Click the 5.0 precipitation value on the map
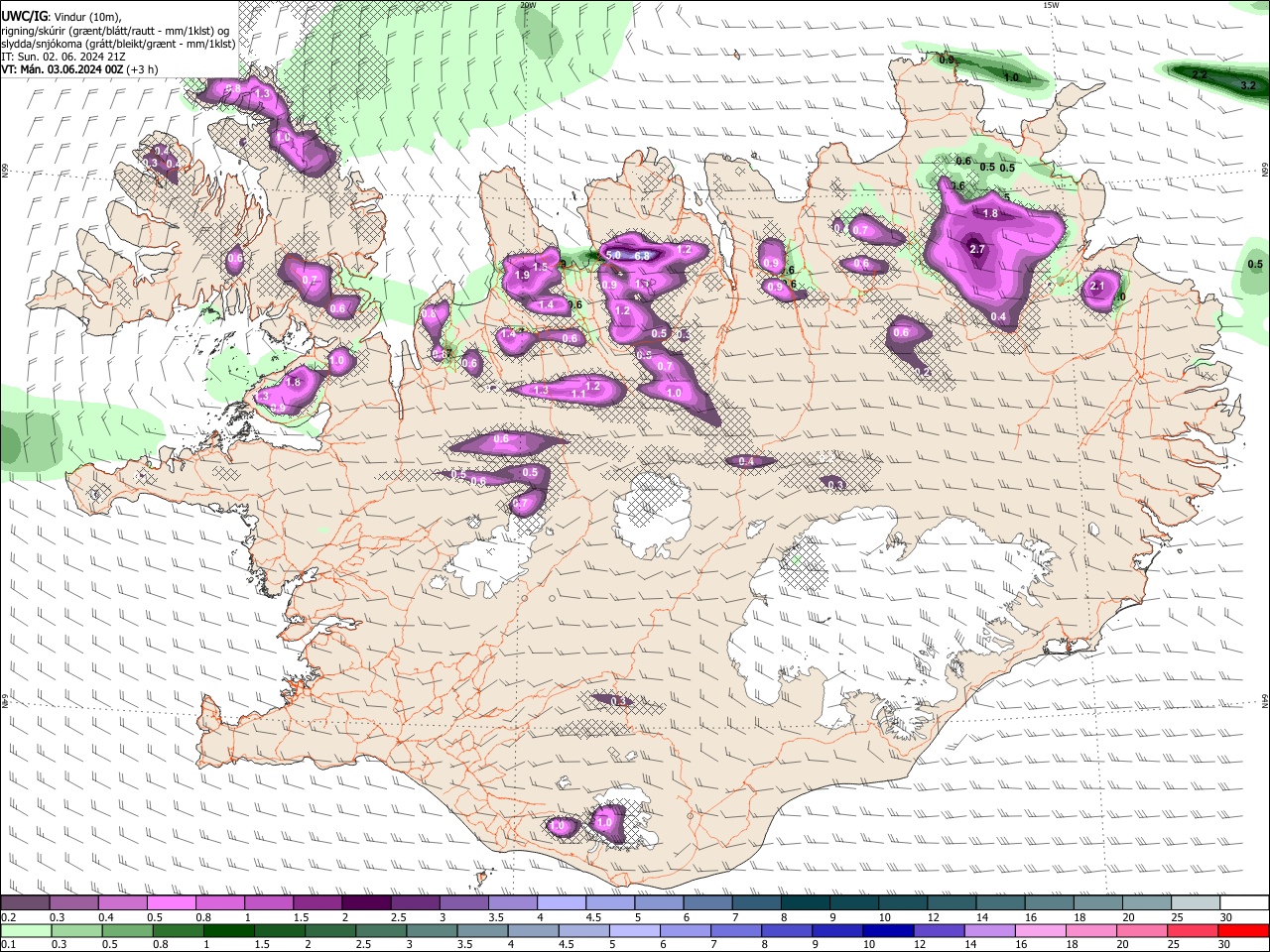The image size is (1270, 952). point(613,255)
